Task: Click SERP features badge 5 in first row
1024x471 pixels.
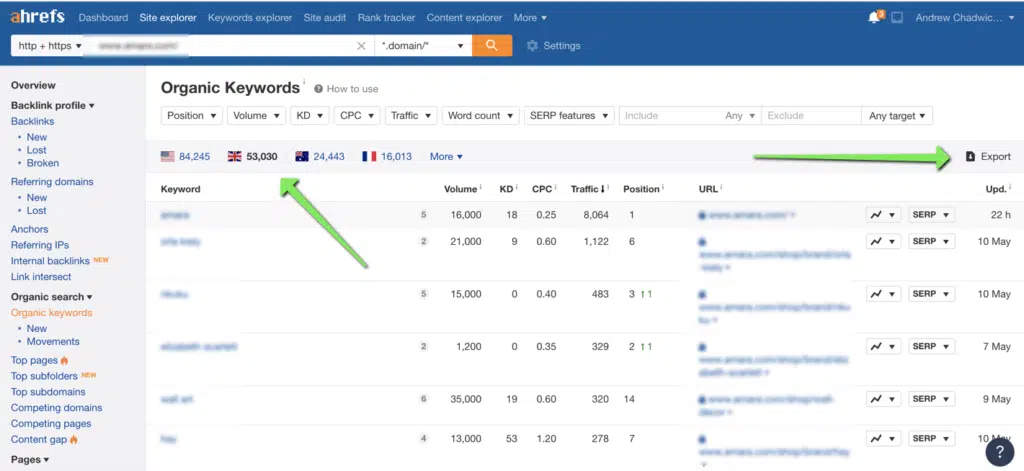Action: (x=423, y=215)
